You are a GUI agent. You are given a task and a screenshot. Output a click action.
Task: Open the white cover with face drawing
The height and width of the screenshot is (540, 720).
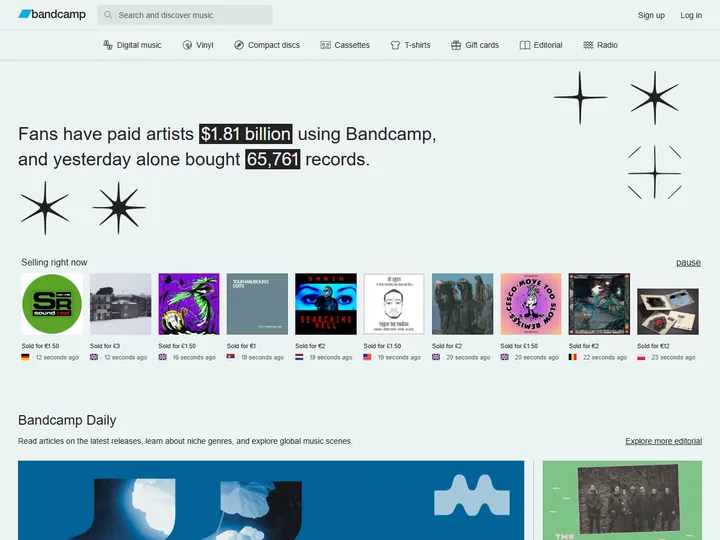[x=394, y=304]
